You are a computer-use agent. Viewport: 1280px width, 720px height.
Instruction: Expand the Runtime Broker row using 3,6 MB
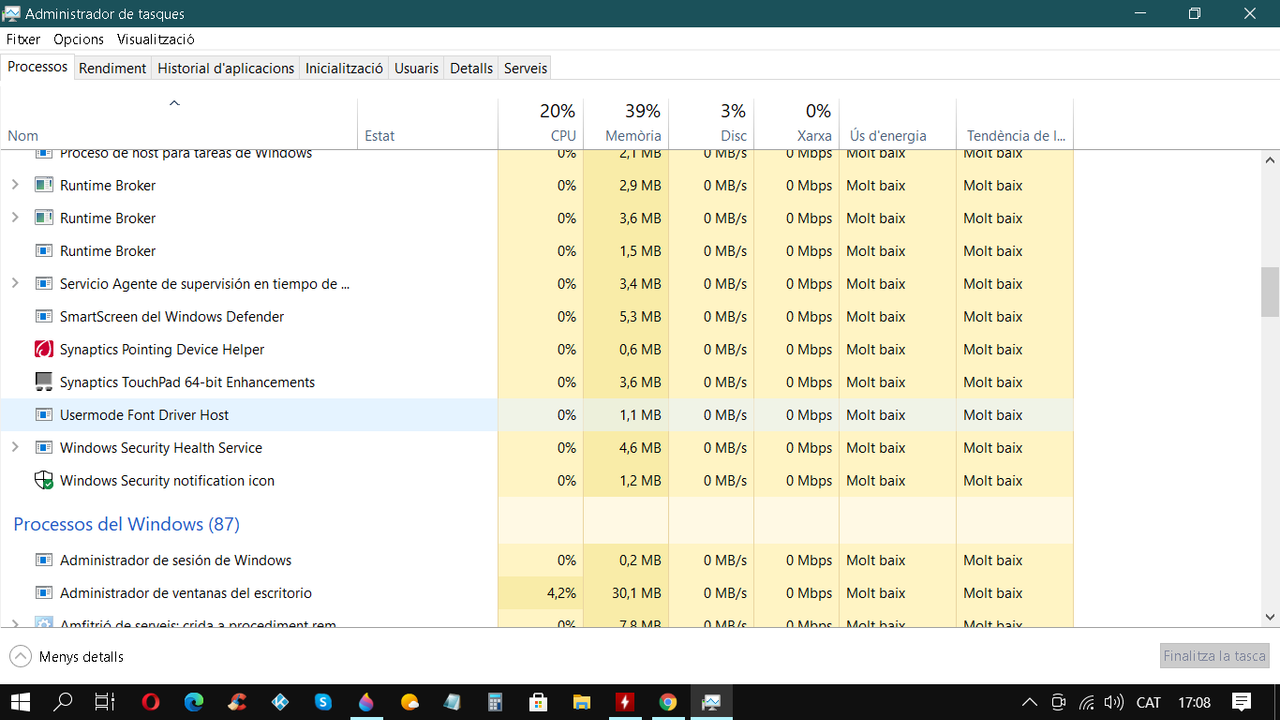point(15,218)
